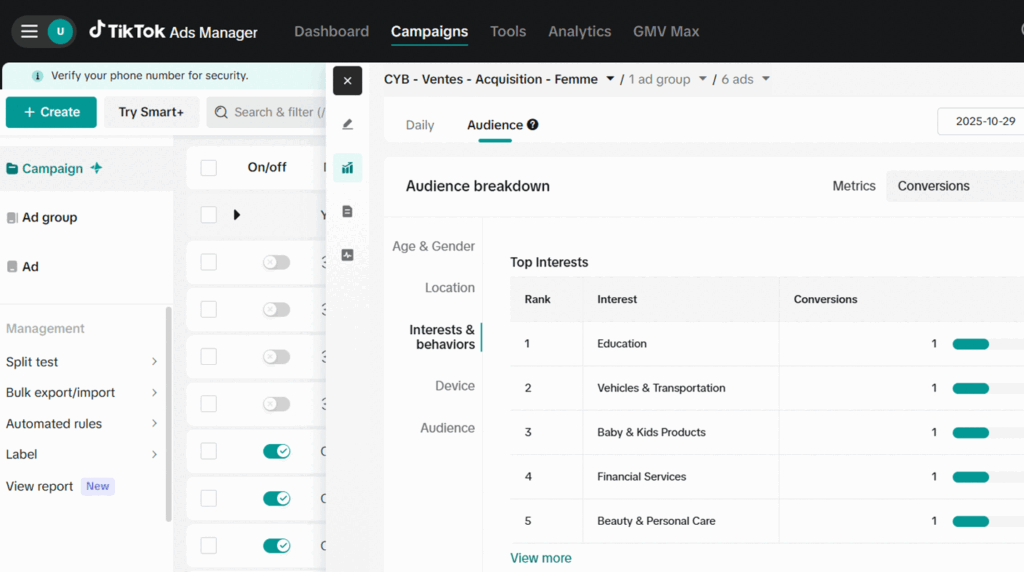Click the user avatar 'U' icon
The width and height of the screenshot is (1024, 572).
[x=60, y=31]
